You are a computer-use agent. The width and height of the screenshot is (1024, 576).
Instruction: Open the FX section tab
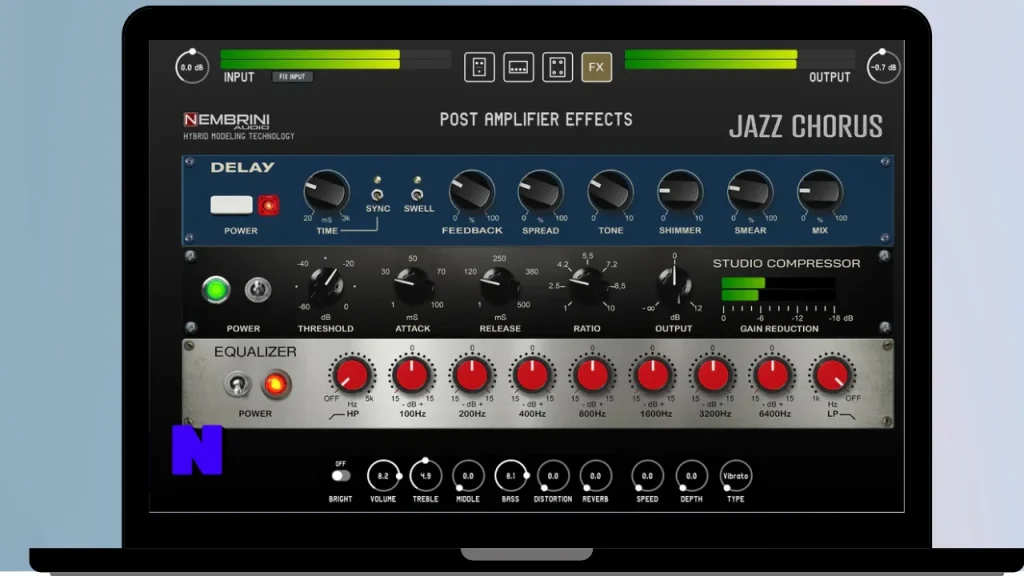[x=596, y=67]
